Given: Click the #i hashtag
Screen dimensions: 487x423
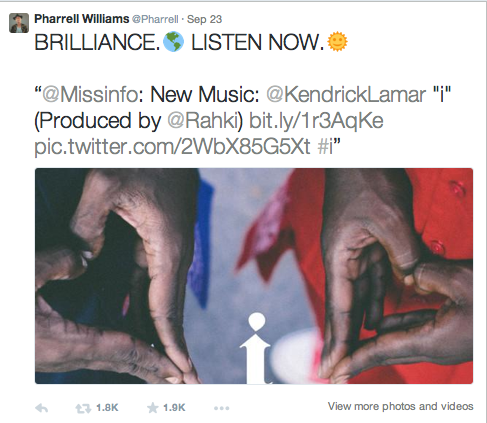Looking at the screenshot, I should pos(325,146).
